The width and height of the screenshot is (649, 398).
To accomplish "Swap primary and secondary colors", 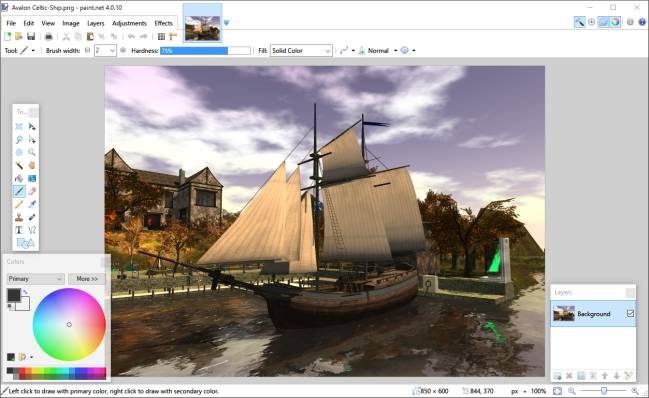I will coord(25,292).
